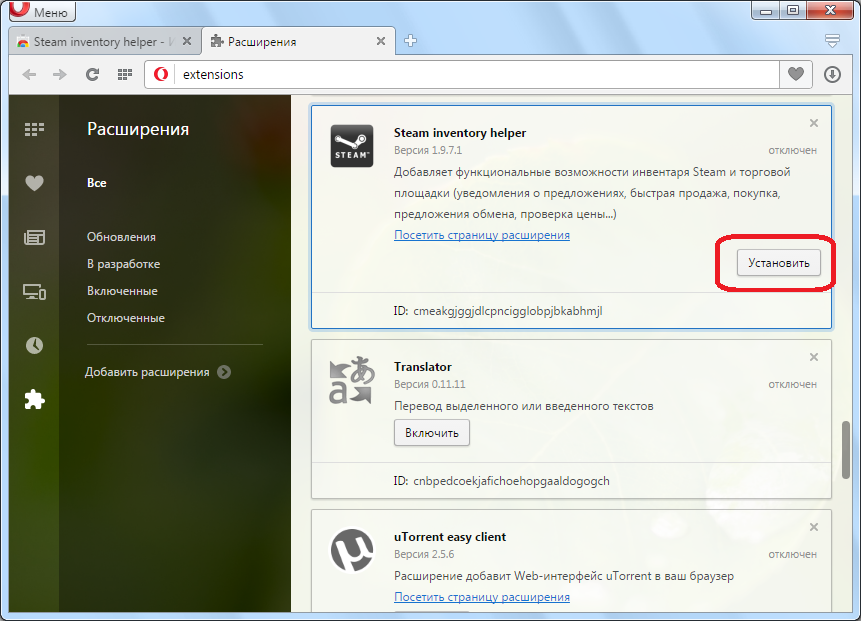The width and height of the screenshot is (861, 621).
Task: Click Установить button for Steam inventory helper
Action: click(x=778, y=262)
